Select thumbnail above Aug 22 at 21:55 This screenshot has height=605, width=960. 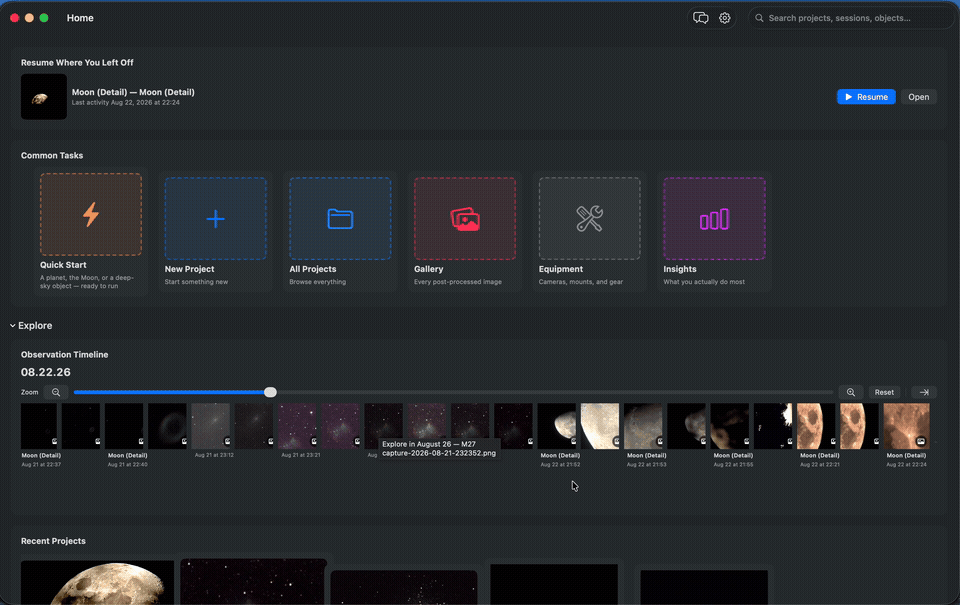point(730,426)
